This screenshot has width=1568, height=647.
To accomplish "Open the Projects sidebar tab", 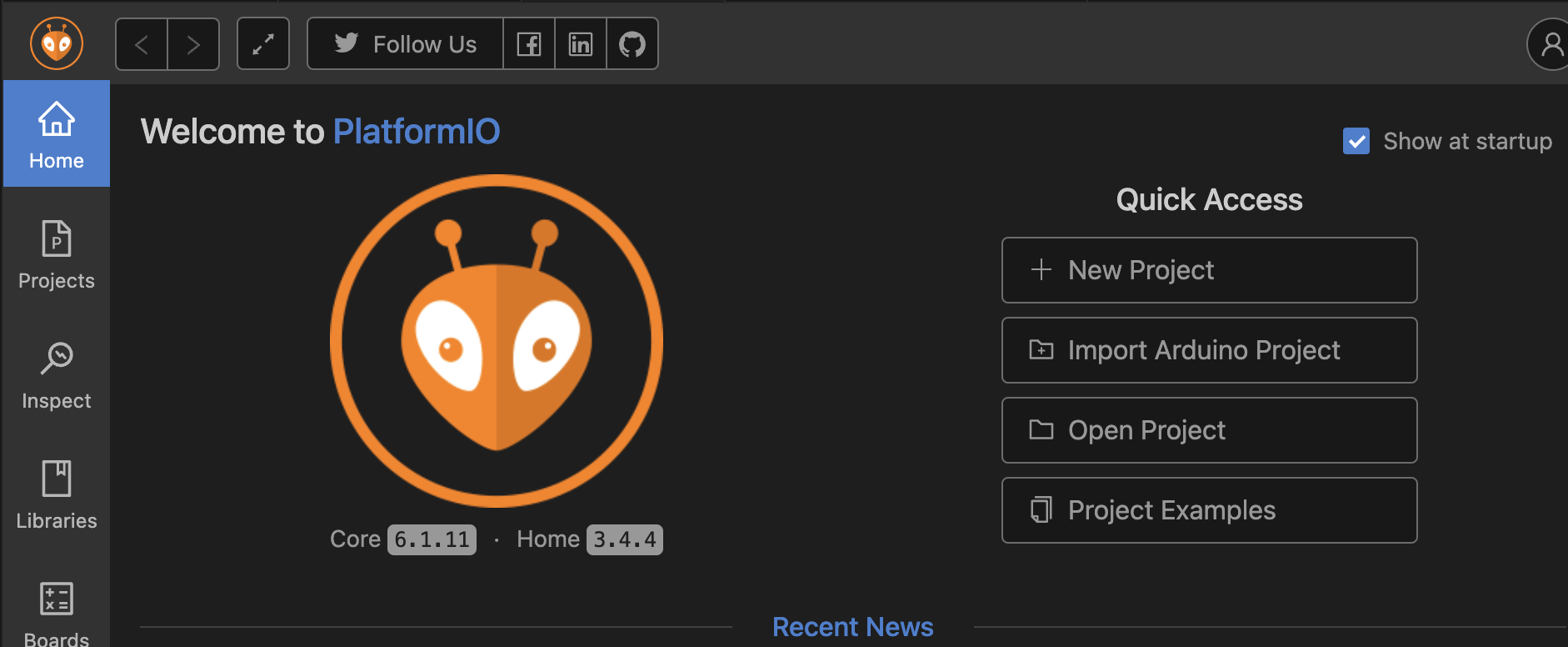I will (x=57, y=255).
